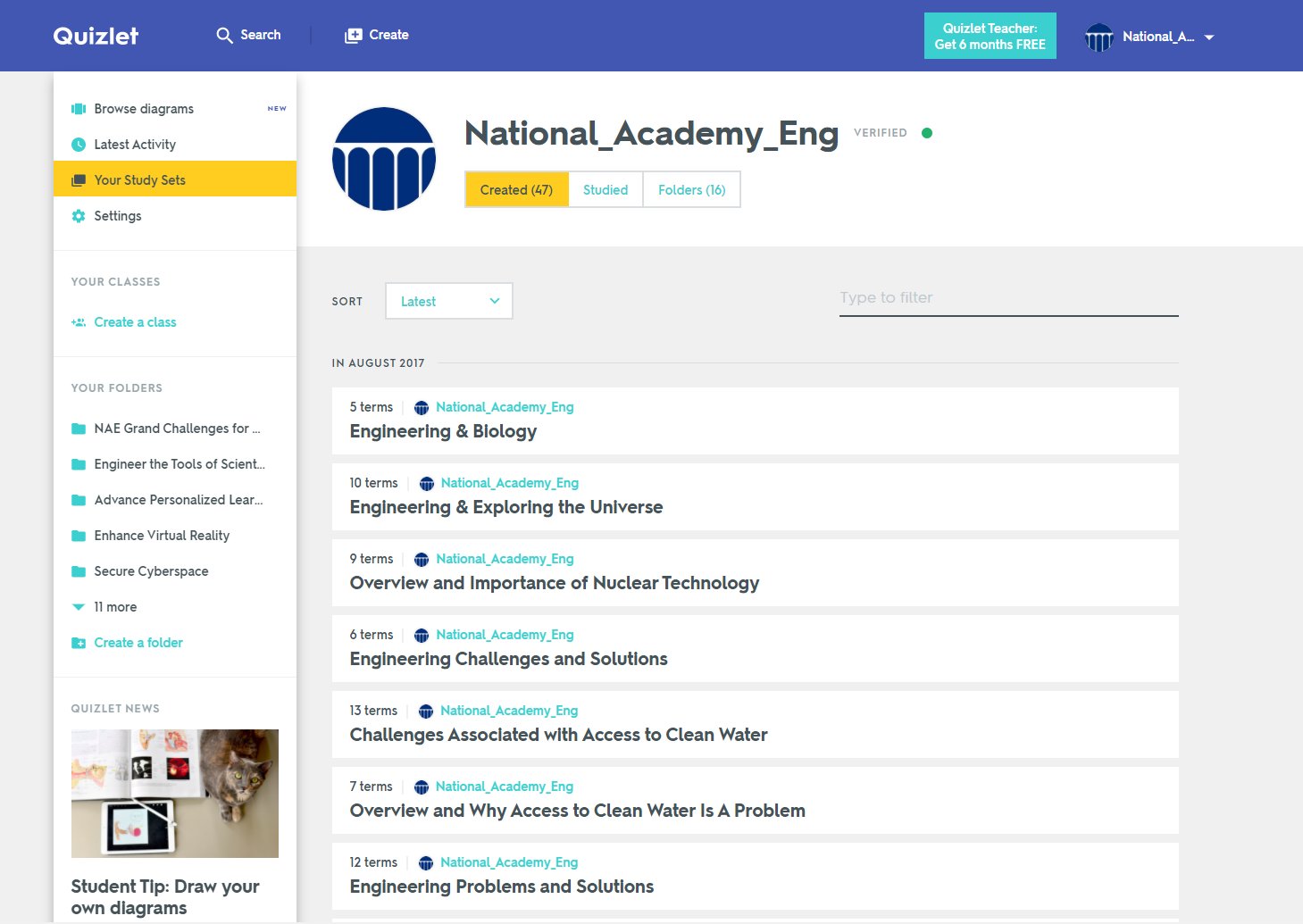Viewport: 1303px width, 924px height.
Task: Click the Secure Cyberspace folder icon
Action: 79,571
